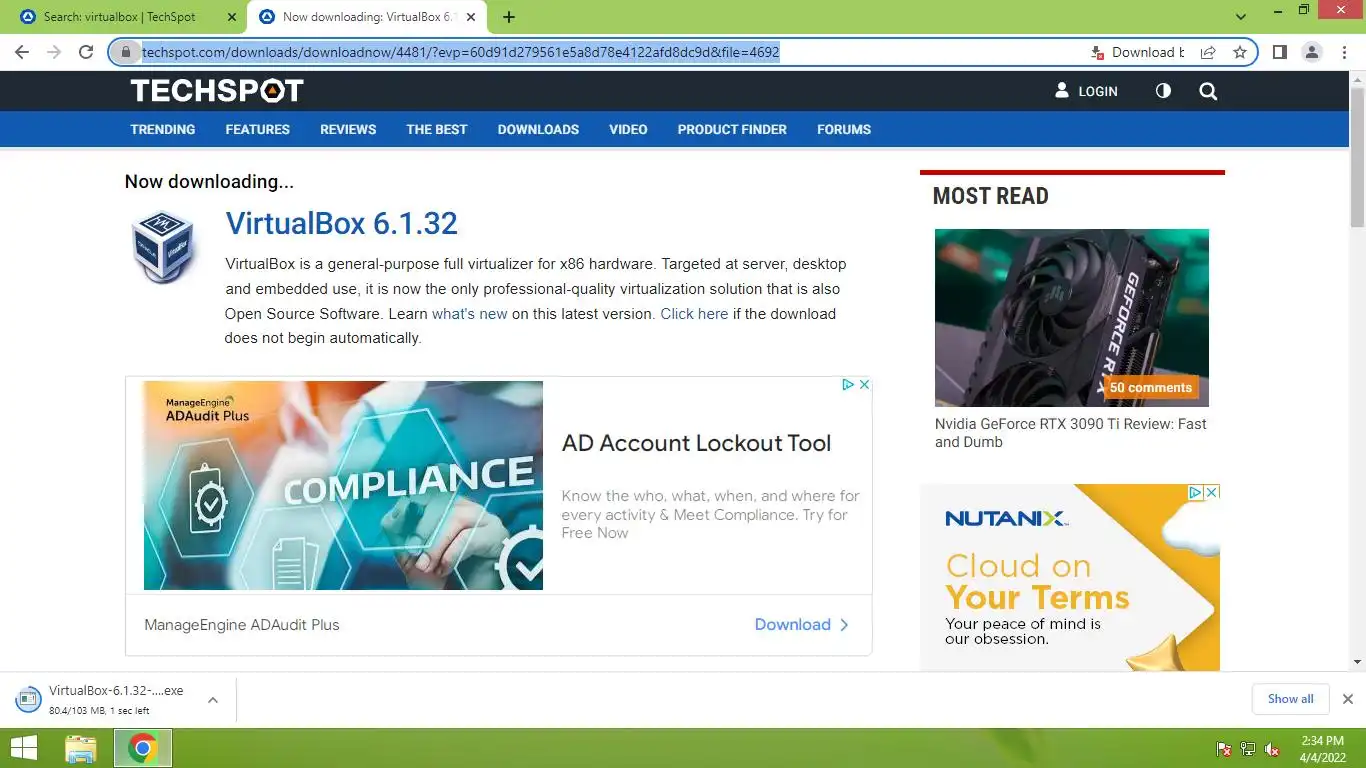Open the Chrome three-dot menu
Image resolution: width=1366 pixels, height=768 pixels.
(1344, 52)
